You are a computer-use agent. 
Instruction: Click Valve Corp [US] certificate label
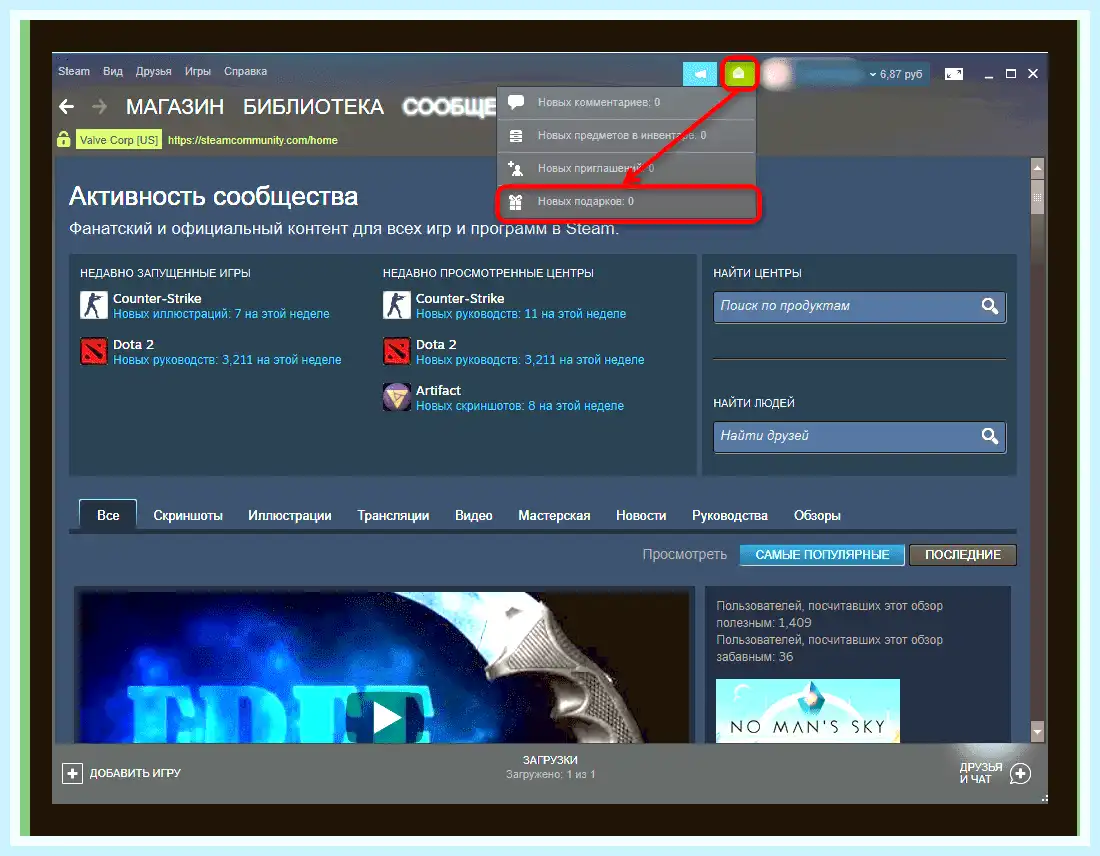pyautogui.click(x=119, y=140)
